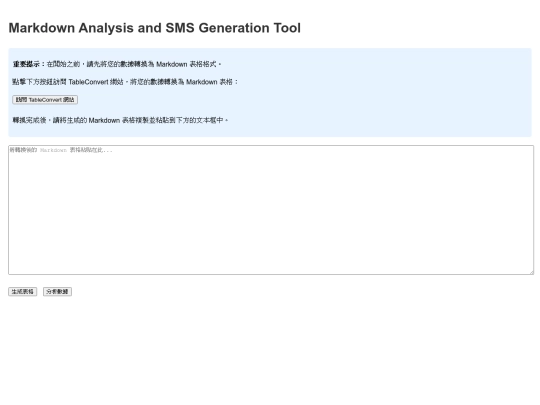
Task: Grab the text area resize handle corner
Action: [531, 272]
